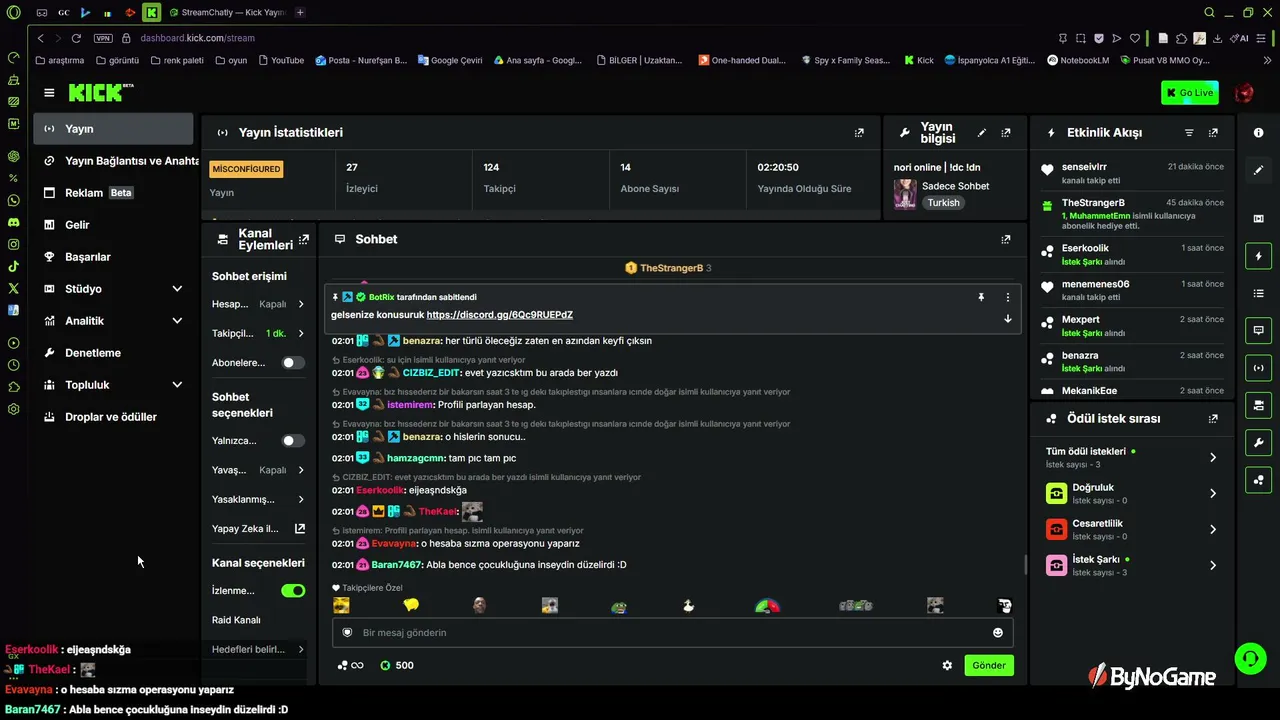Toggle the wrench stream info sidebar icon
Screen dimensions: 1280x720
1258,442
